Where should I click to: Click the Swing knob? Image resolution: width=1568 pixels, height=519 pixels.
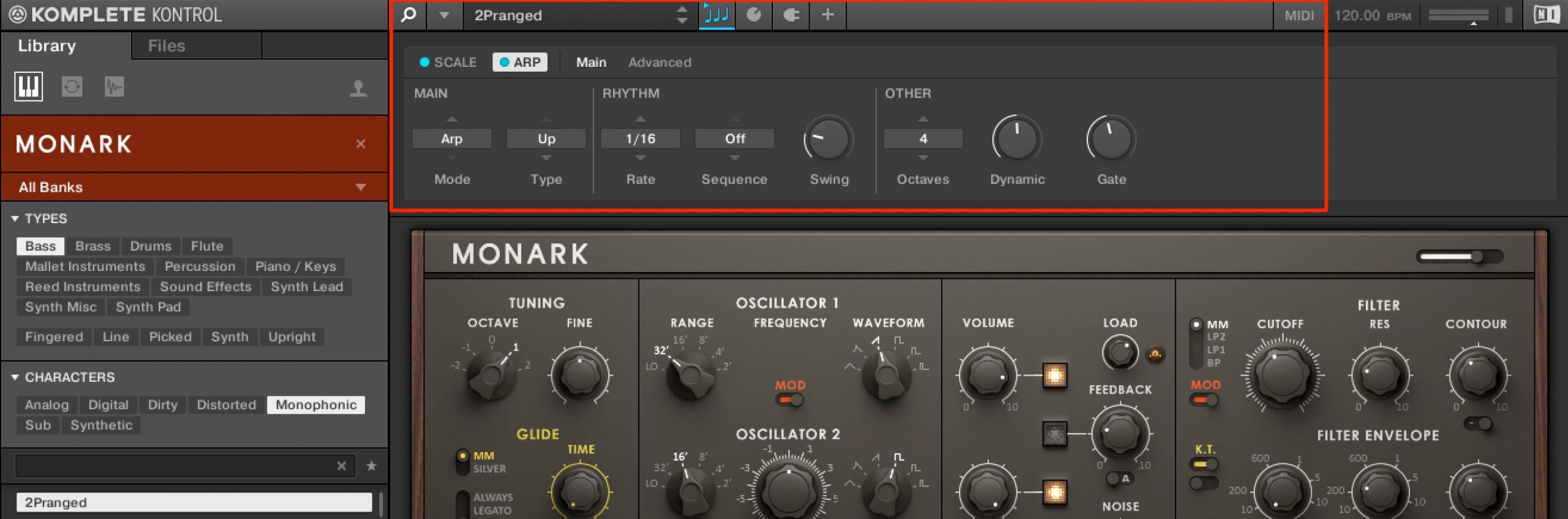[829, 139]
